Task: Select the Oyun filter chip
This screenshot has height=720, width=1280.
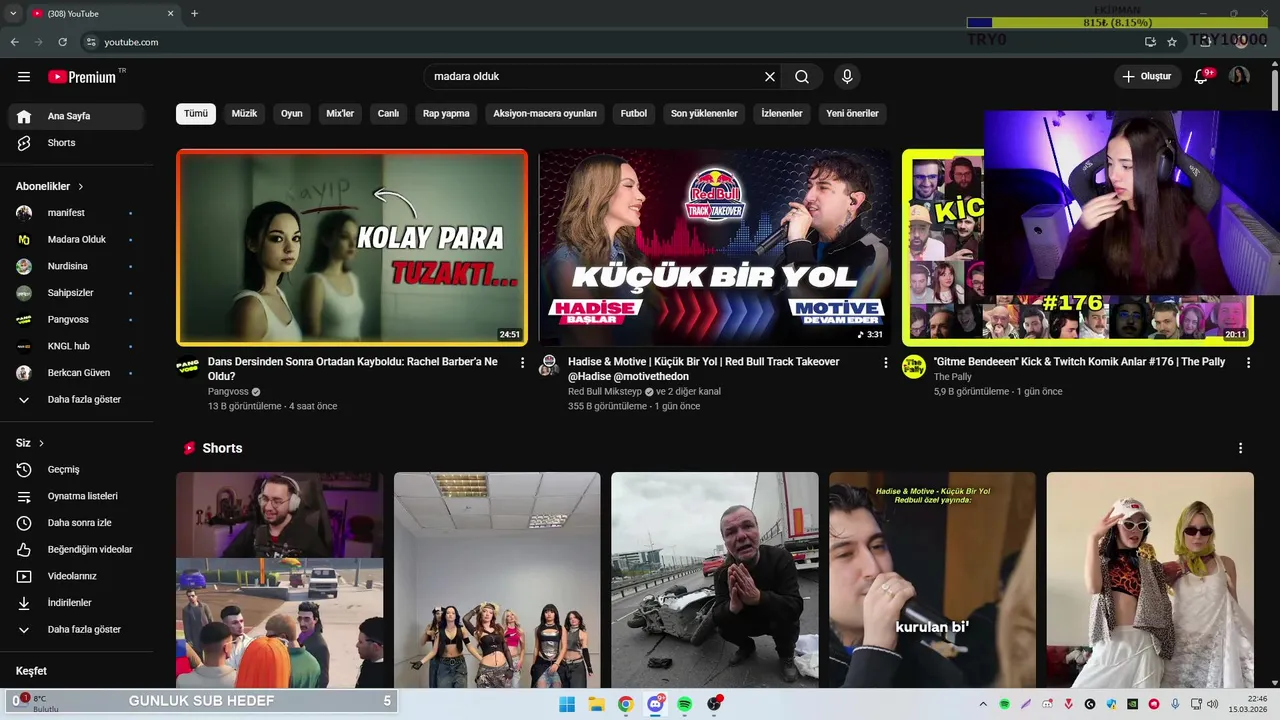Action: tap(292, 114)
